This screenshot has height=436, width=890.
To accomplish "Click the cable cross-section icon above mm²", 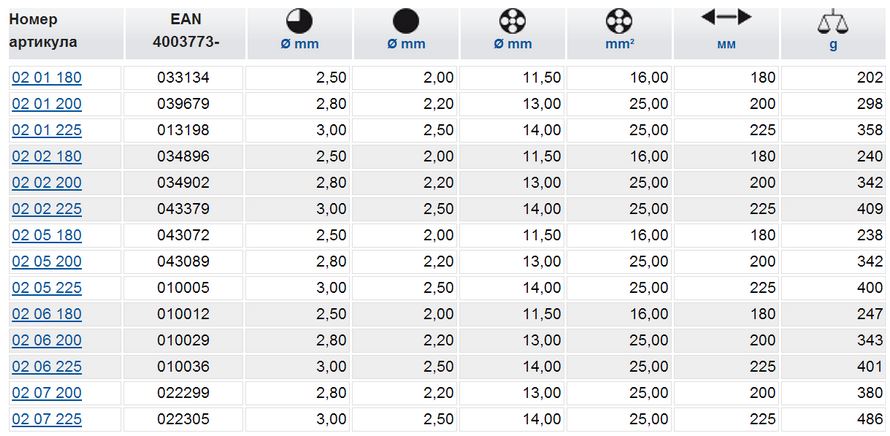I will click(x=619, y=20).
